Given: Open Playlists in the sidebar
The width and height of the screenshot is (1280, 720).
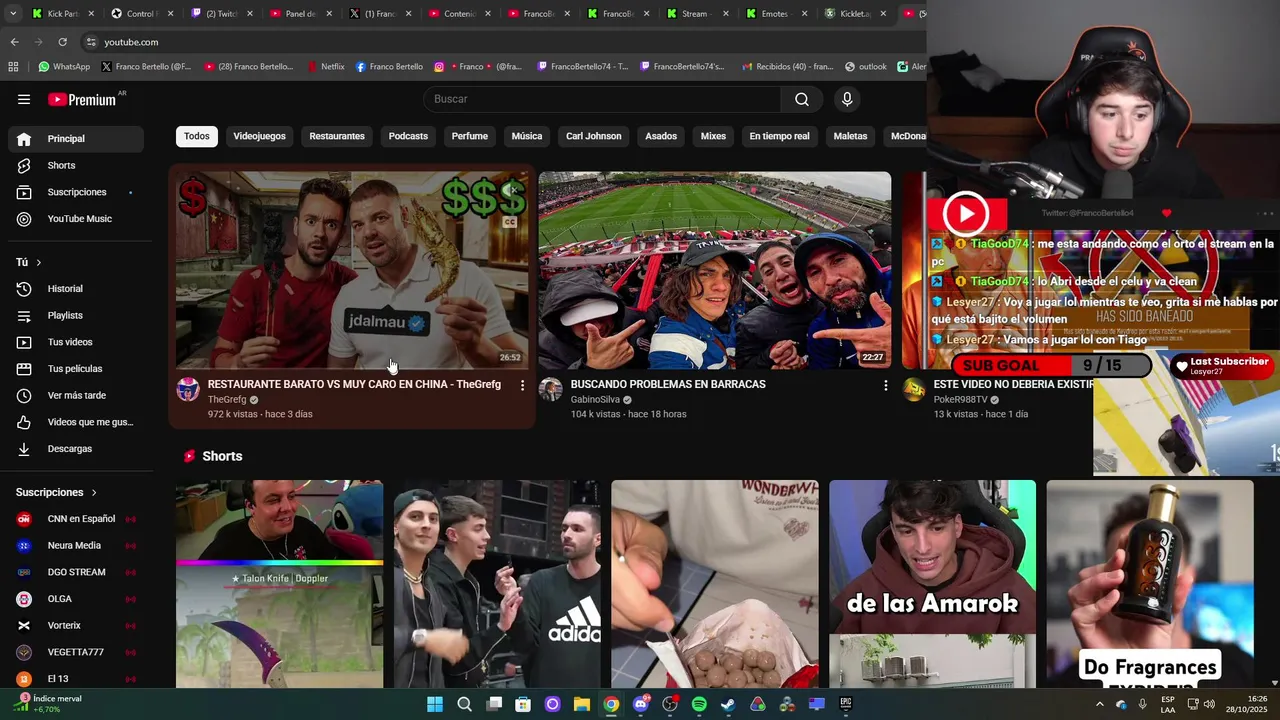Looking at the screenshot, I should point(76,315).
